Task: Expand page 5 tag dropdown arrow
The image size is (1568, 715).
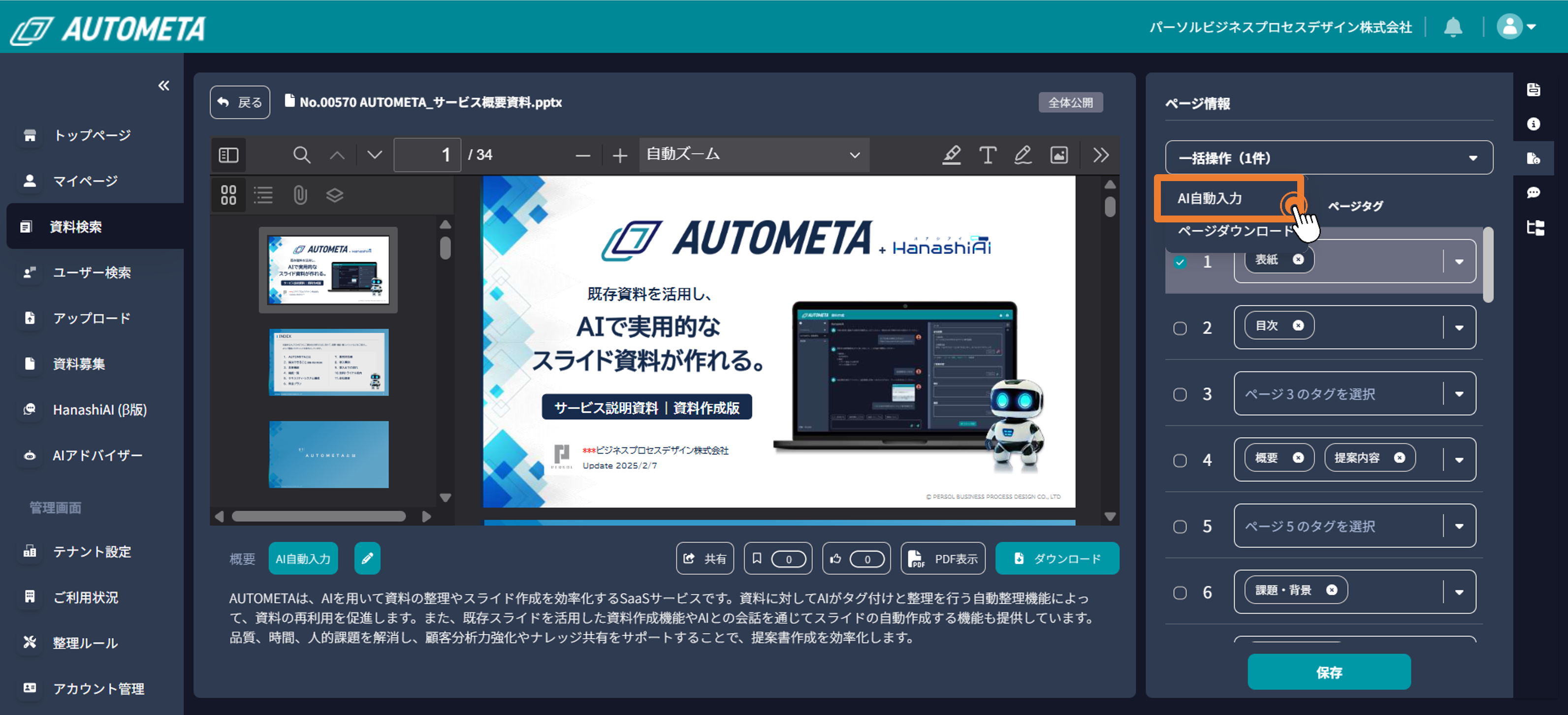Action: click(x=1459, y=527)
